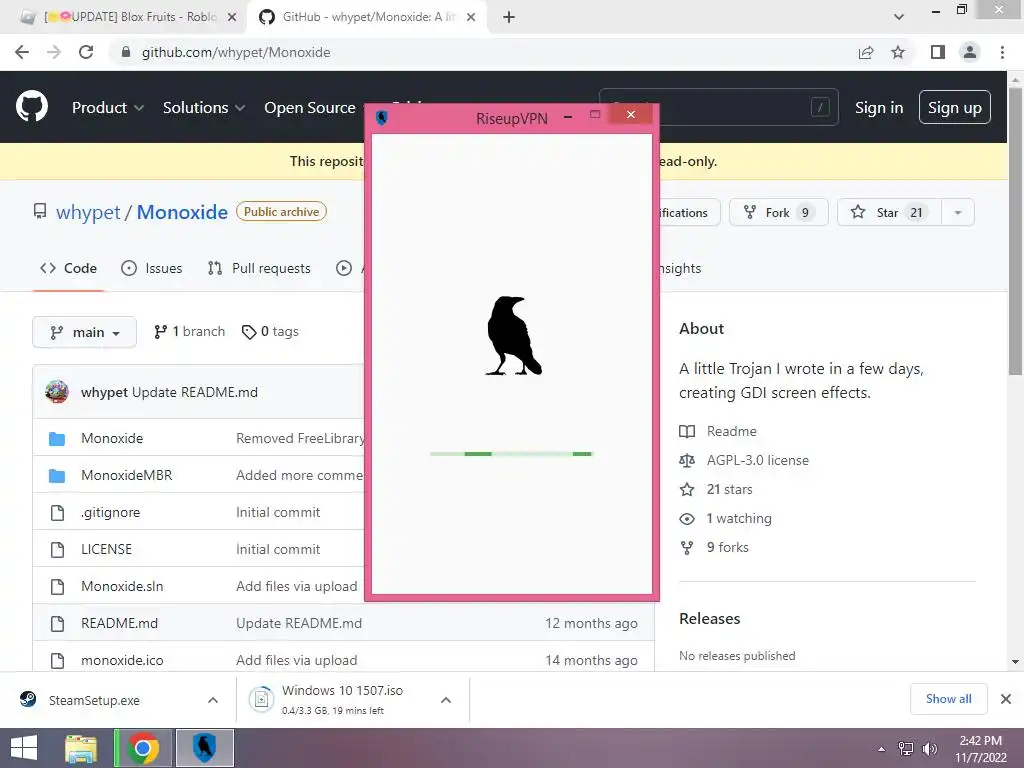Click the 0 tags link
Viewport: 1024px width, 768px height.
(270, 332)
